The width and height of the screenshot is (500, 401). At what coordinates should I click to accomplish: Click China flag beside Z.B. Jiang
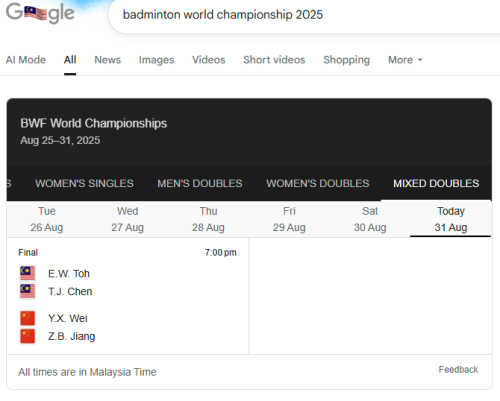tap(27, 336)
